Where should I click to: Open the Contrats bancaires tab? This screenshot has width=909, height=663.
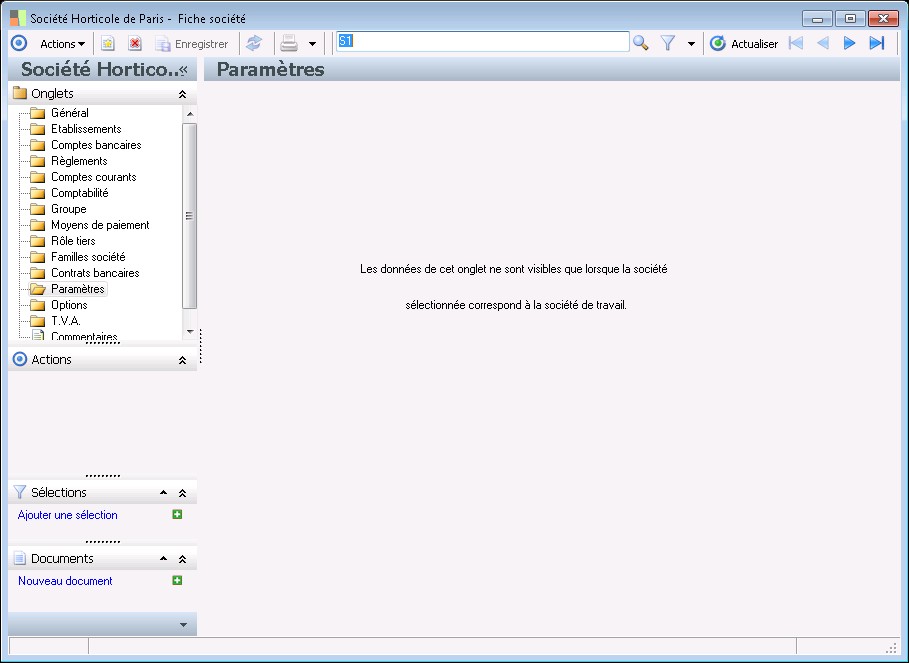coord(95,273)
